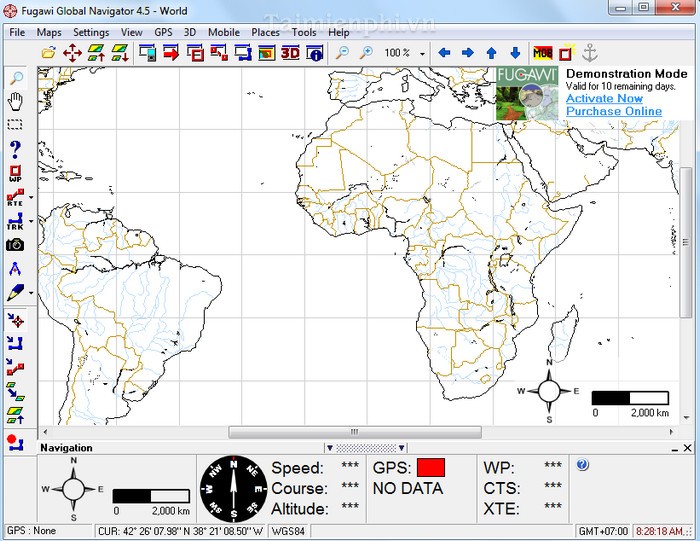Open the Help menu
Image resolution: width=700 pixels, height=541 pixels.
(338, 32)
